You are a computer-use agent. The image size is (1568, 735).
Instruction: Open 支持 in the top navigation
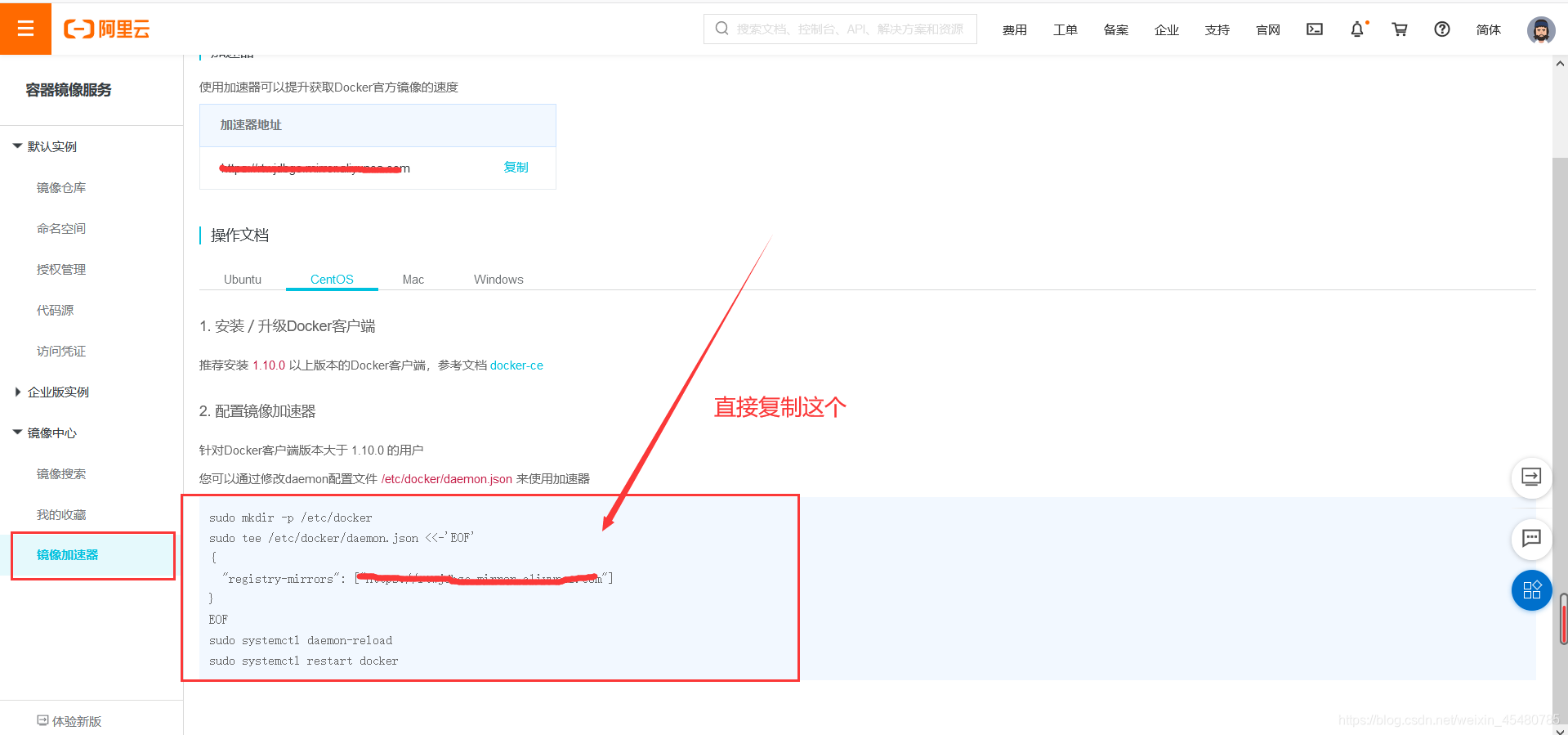(x=1217, y=30)
